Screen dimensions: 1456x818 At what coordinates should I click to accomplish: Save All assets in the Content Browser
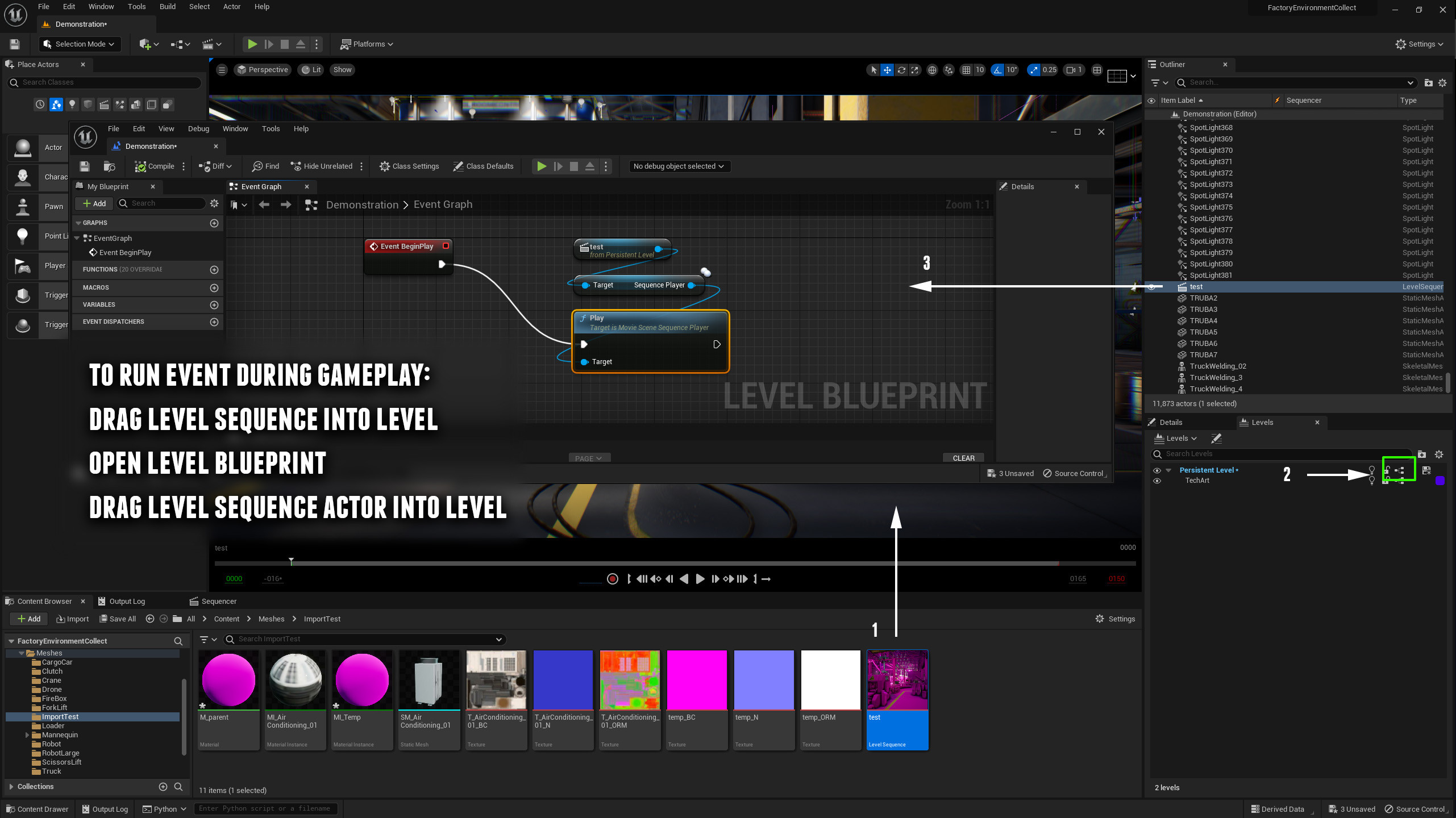[x=118, y=619]
